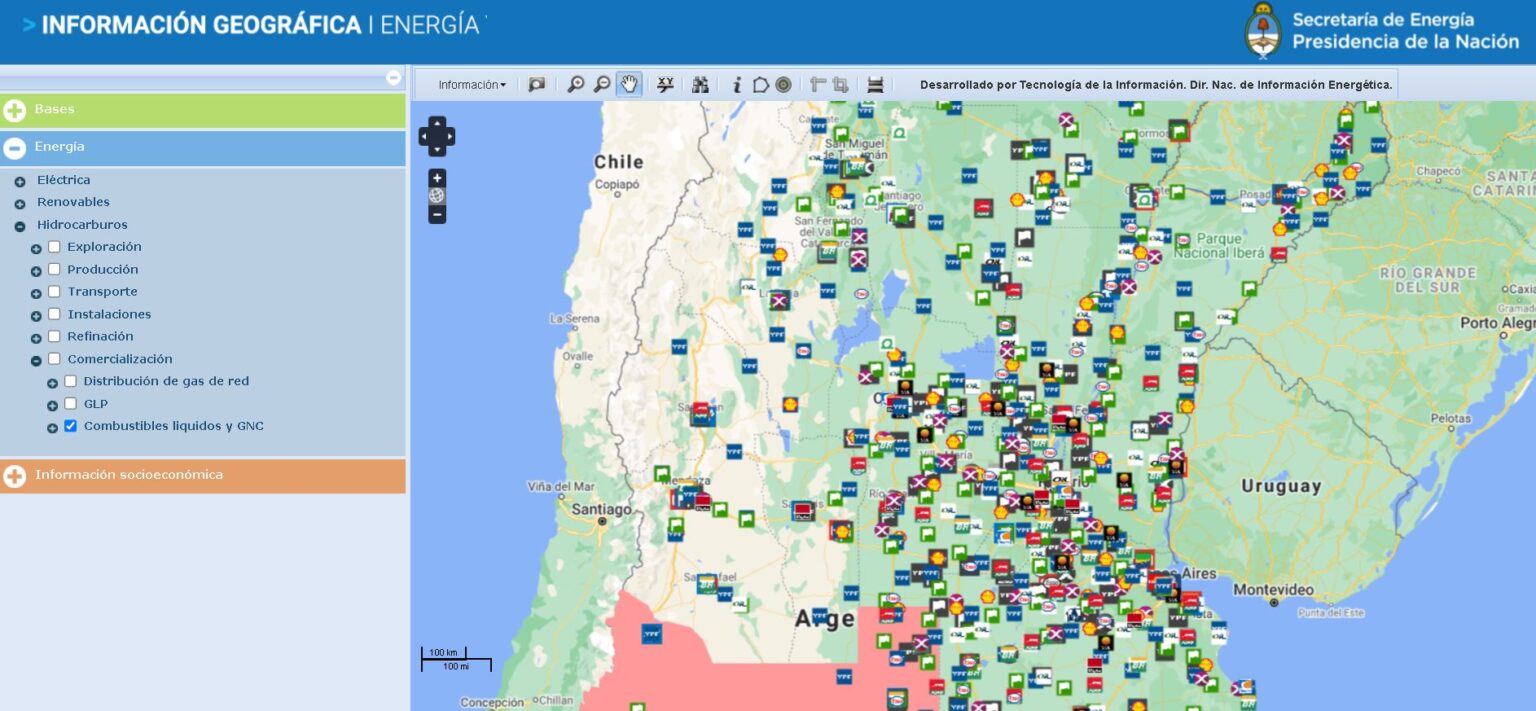
Task: Uncheck Combustibles liquidos y GNC layer
Action: pos(71,426)
